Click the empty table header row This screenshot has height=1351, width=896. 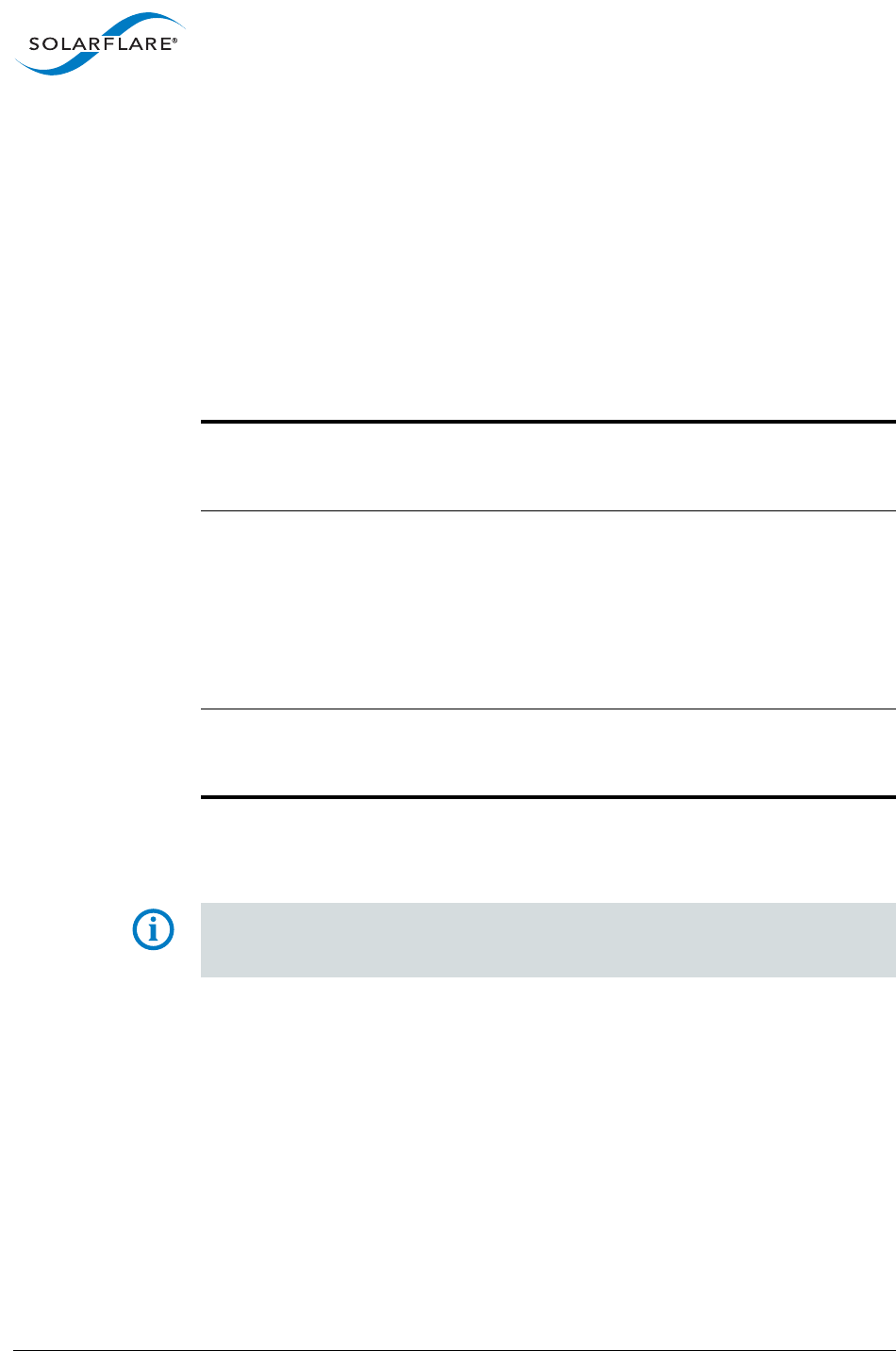point(547,467)
